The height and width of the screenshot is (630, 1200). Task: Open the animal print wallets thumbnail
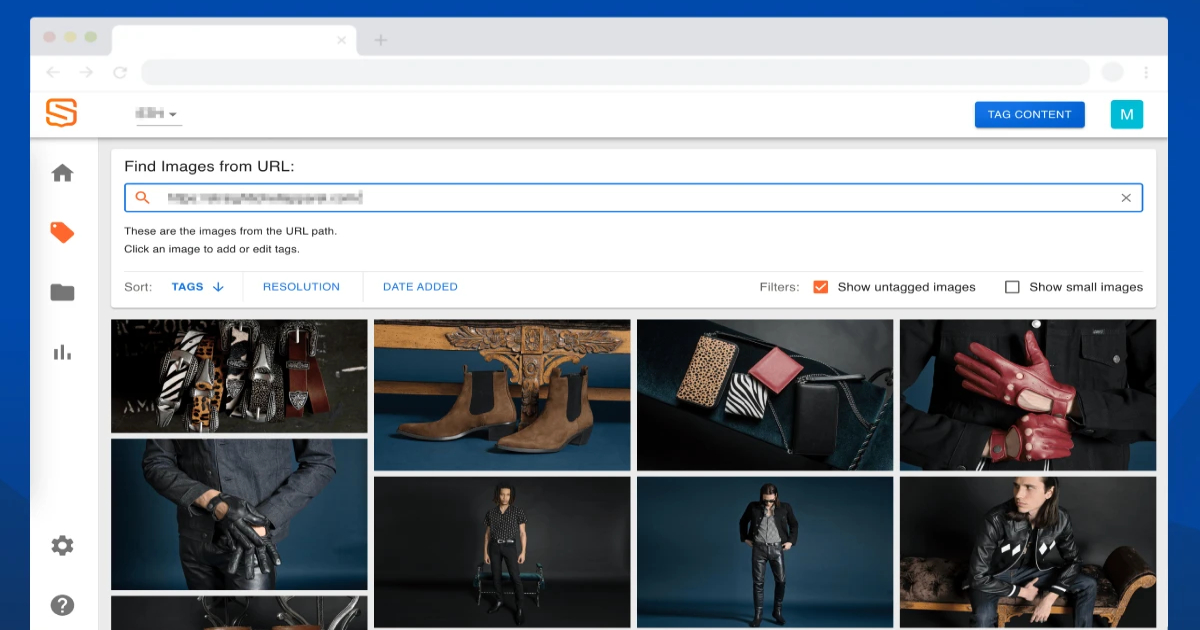click(765, 395)
